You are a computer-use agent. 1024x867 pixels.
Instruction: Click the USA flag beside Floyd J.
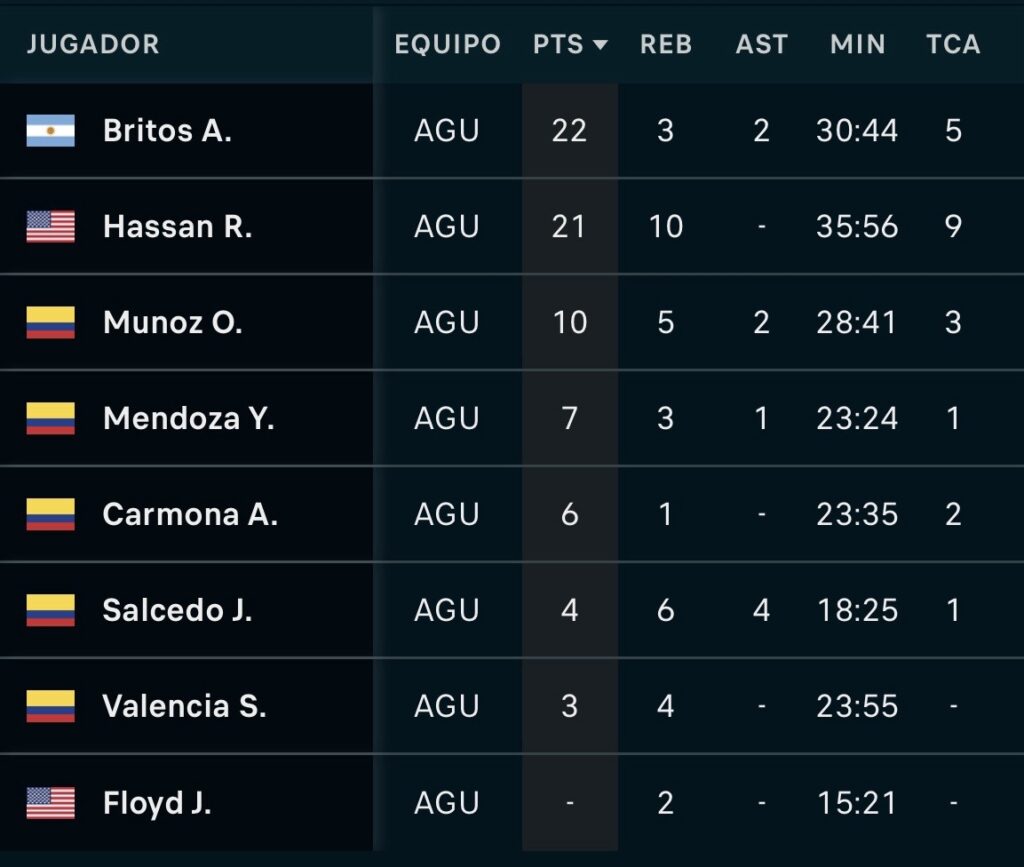(x=50, y=803)
